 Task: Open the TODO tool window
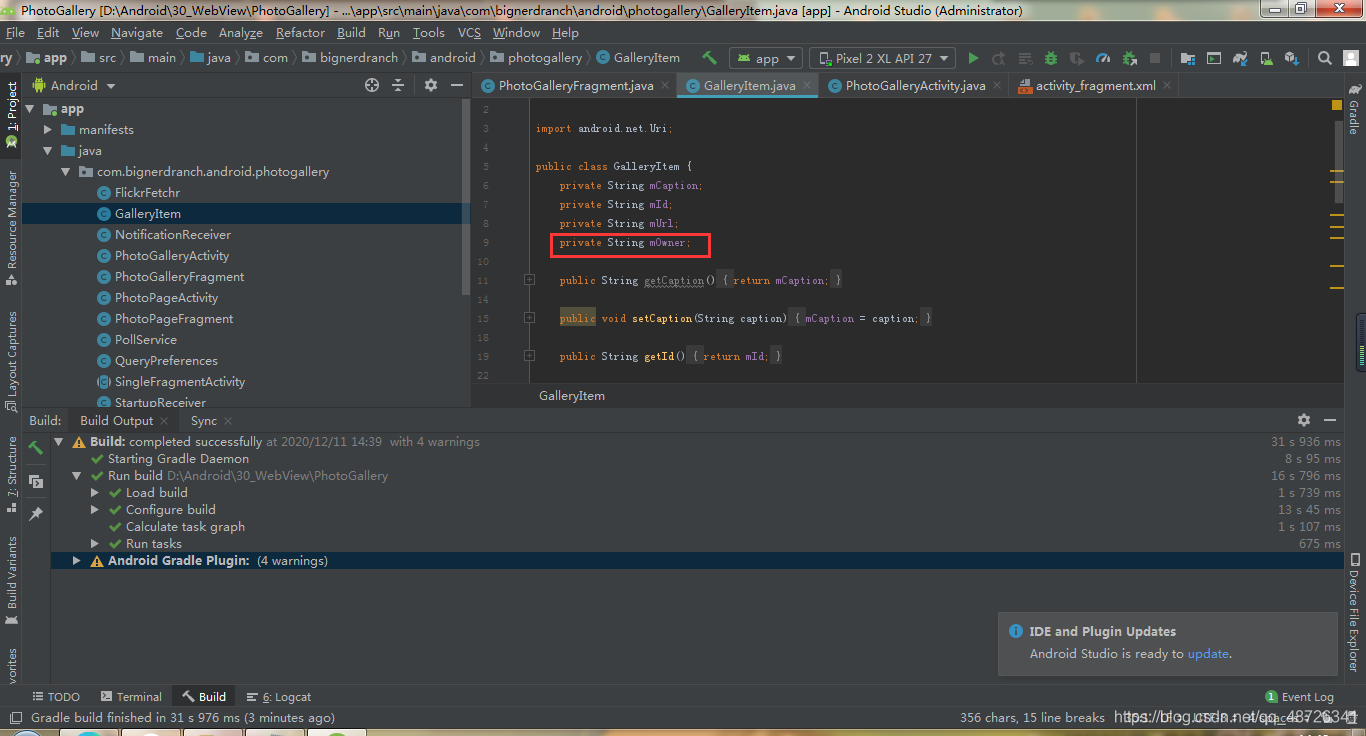[x=56, y=697]
